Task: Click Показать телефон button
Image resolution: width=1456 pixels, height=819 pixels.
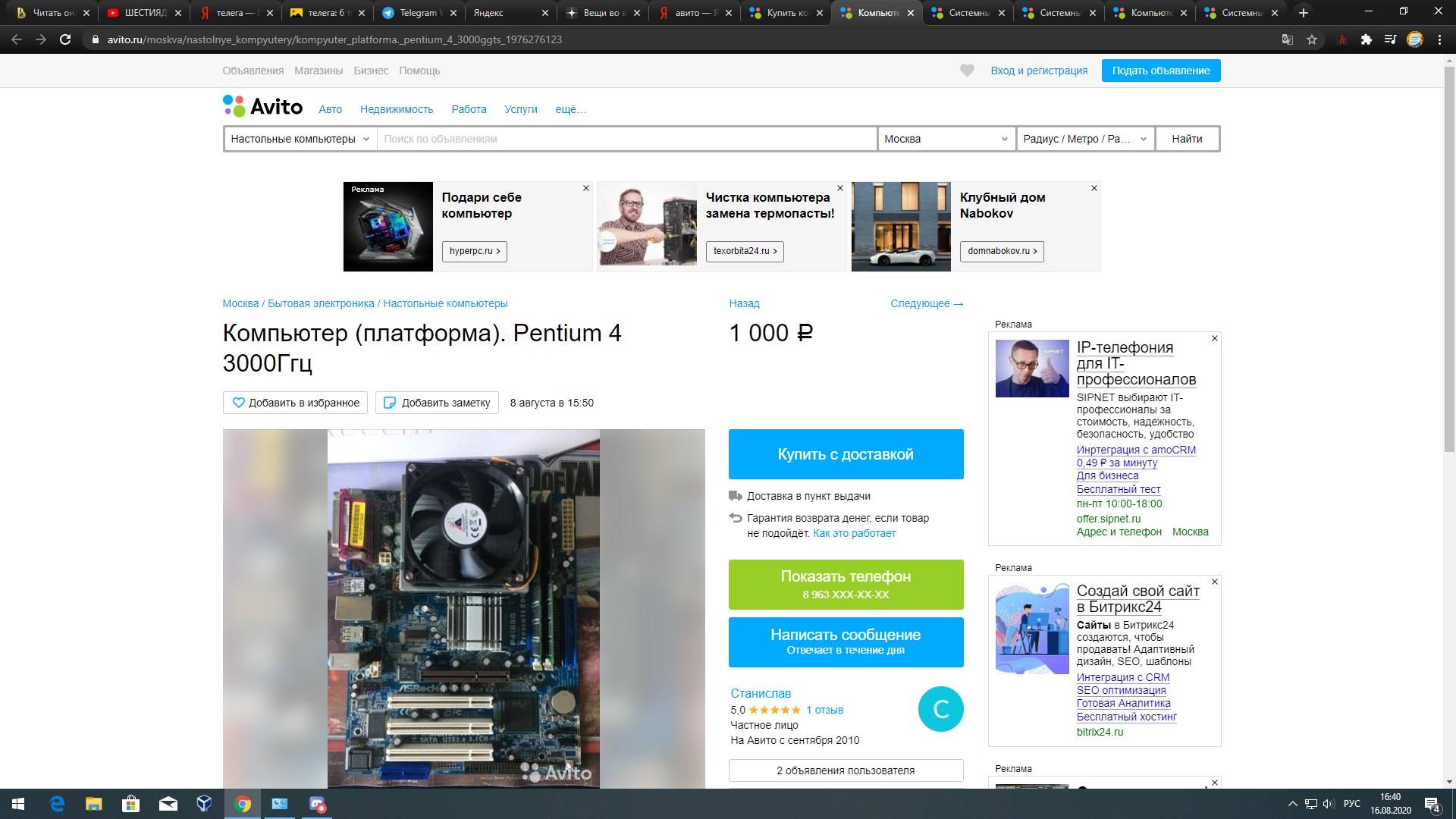Action: click(x=846, y=585)
